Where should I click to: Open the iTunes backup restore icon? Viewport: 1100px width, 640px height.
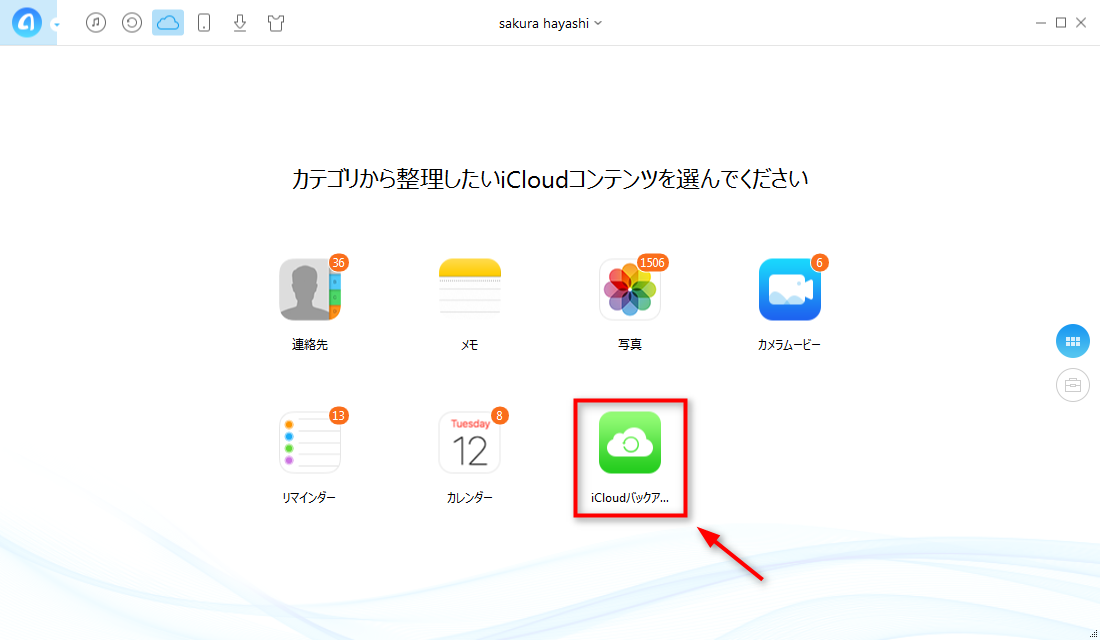click(132, 22)
